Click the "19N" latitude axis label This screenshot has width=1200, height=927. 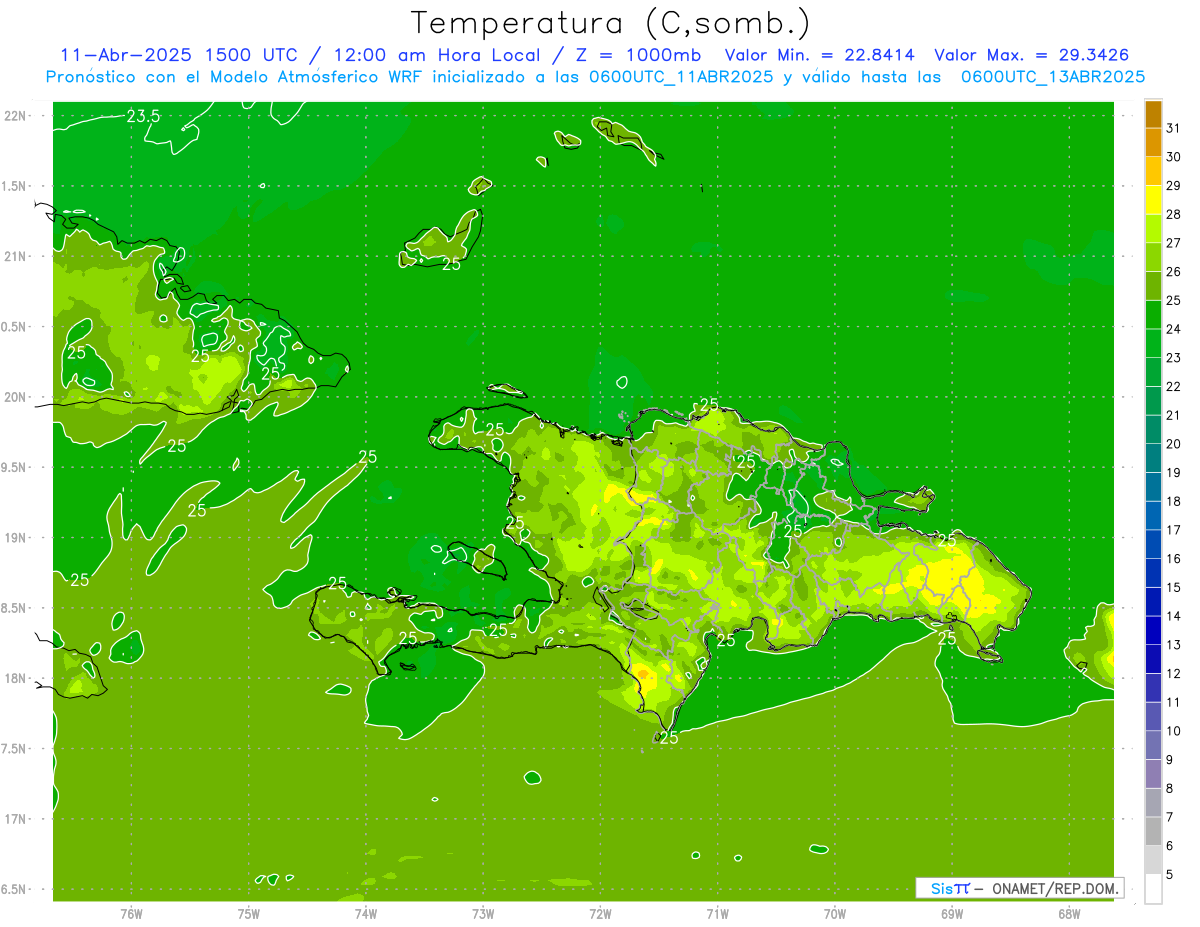[x=17, y=537]
